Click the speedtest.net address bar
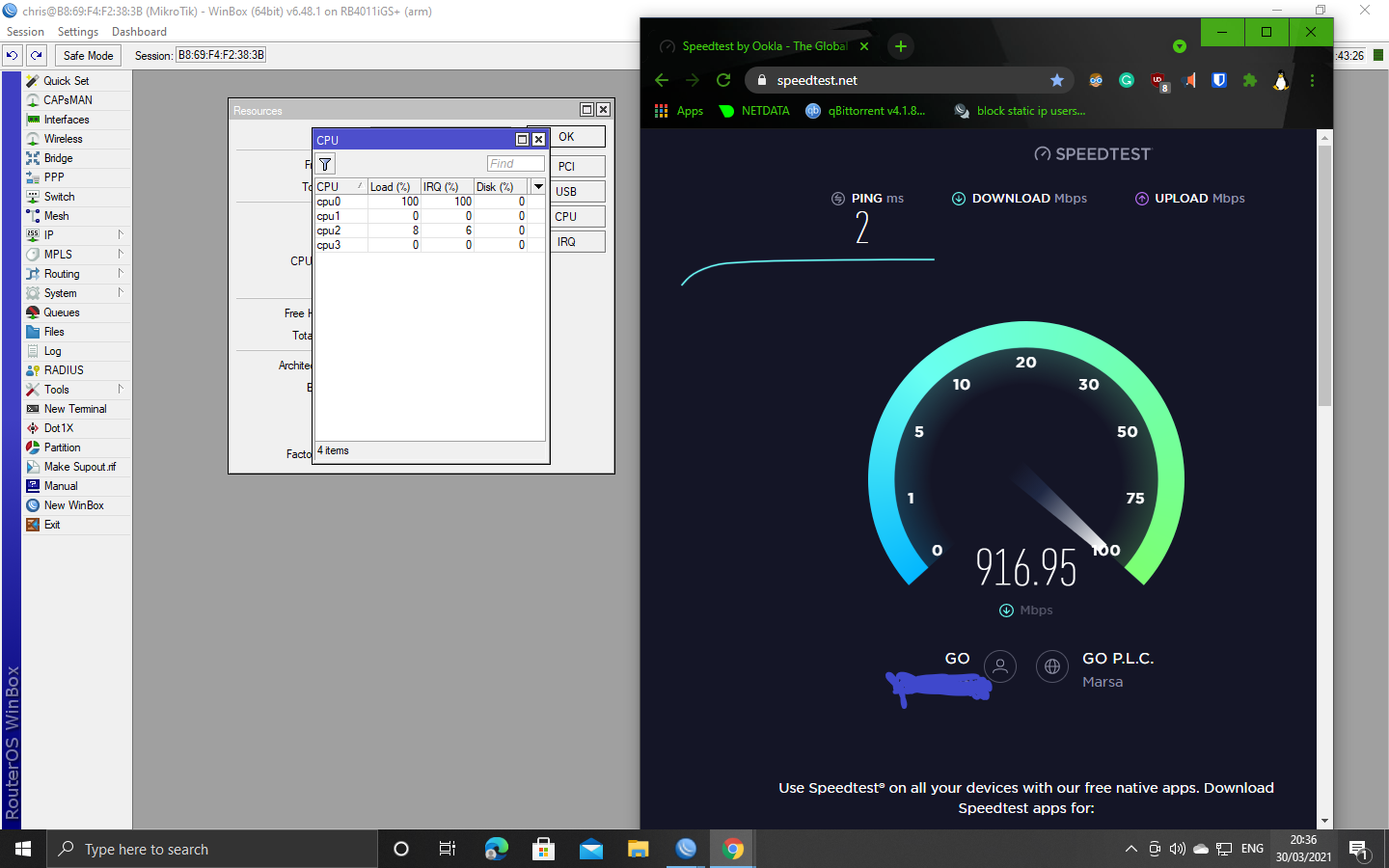Screen dimensions: 1389x868 (x=907, y=80)
